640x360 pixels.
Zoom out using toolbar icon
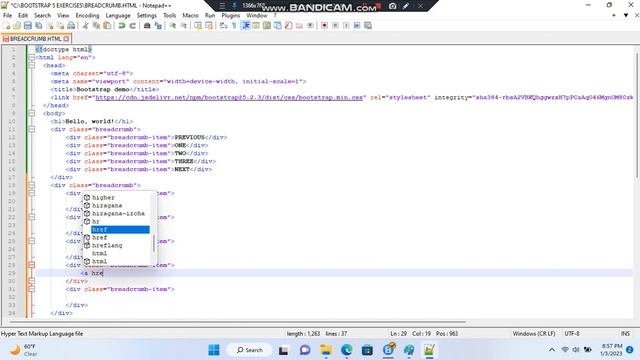(x=184, y=25)
